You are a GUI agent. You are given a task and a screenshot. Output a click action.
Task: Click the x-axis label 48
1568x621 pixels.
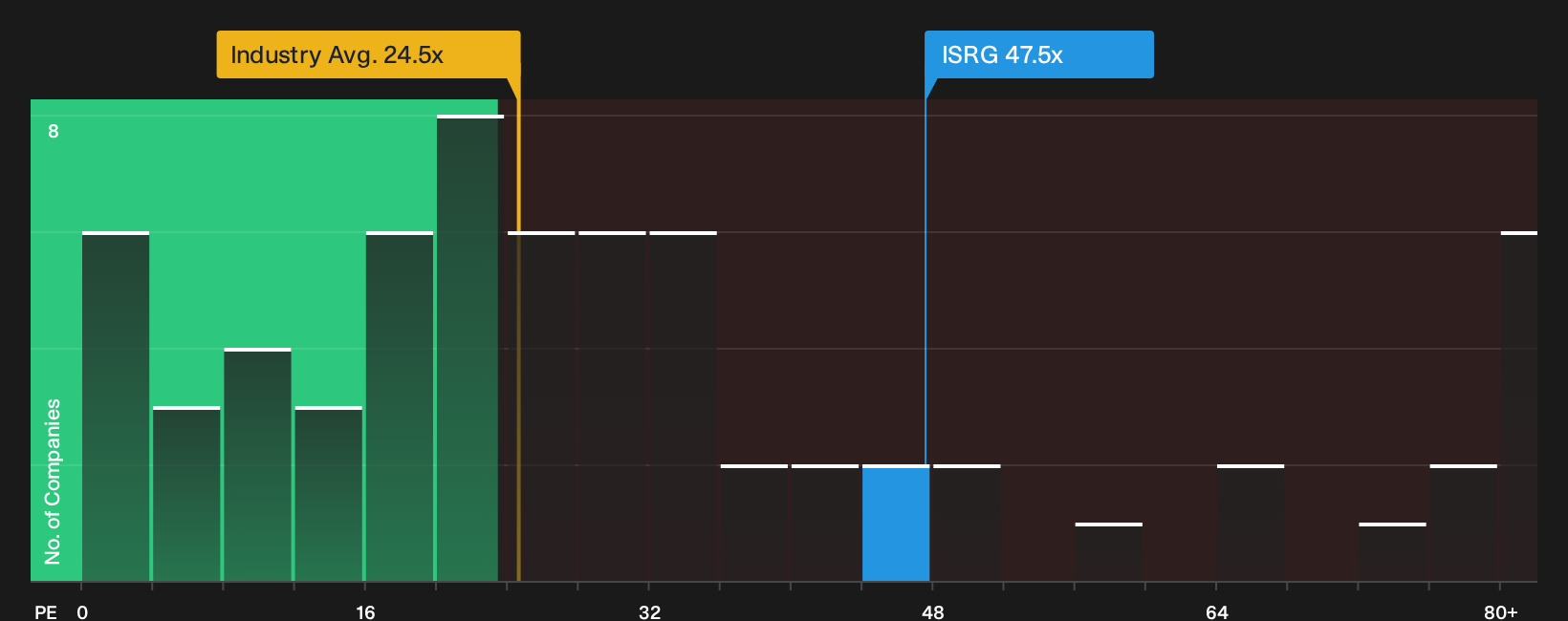(x=933, y=612)
